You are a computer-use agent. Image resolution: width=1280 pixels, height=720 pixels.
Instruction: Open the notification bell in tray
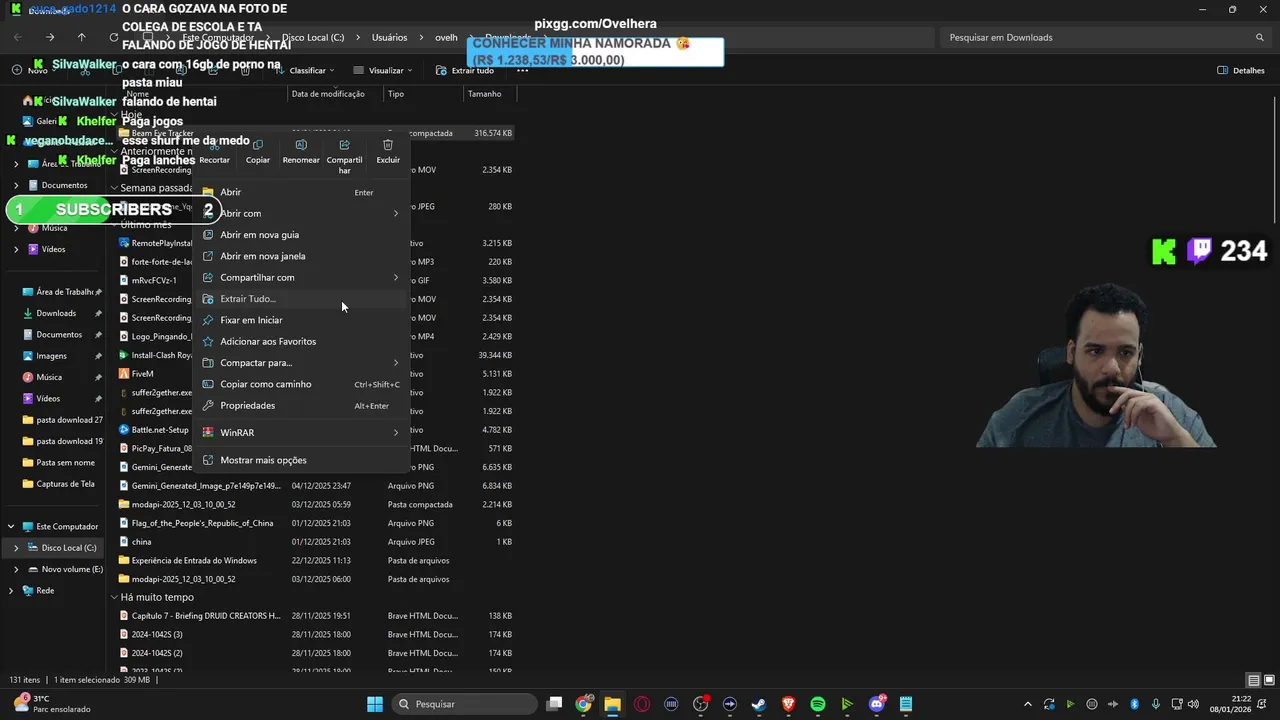click(1262, 704)
